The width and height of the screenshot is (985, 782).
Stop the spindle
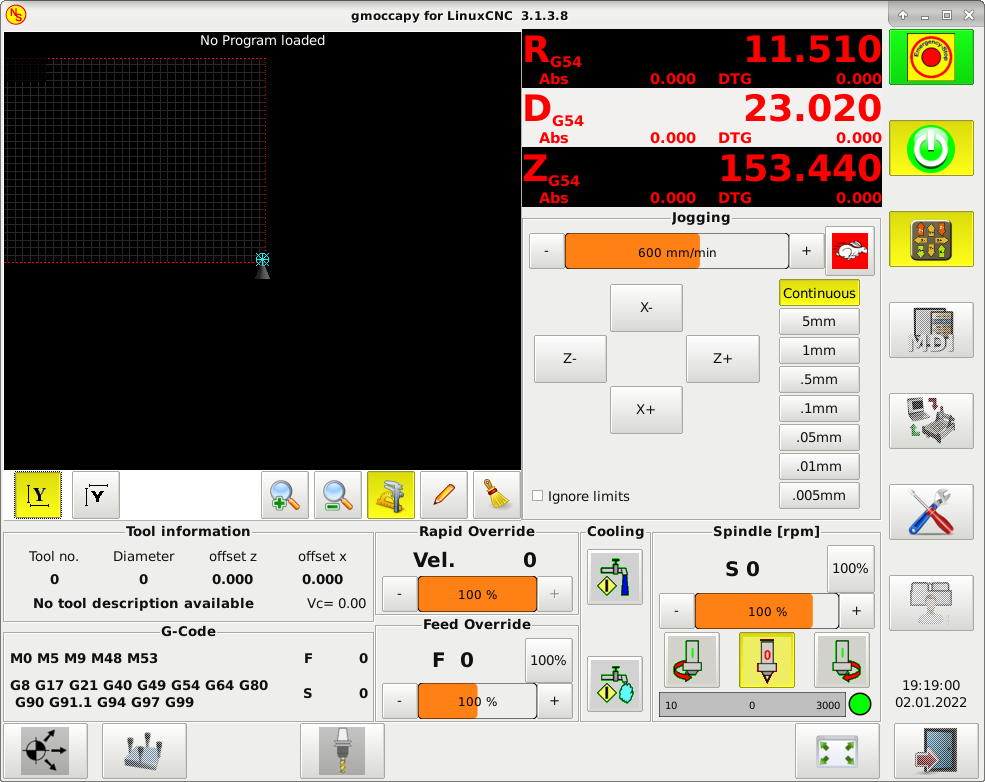(x=767, y=660)
